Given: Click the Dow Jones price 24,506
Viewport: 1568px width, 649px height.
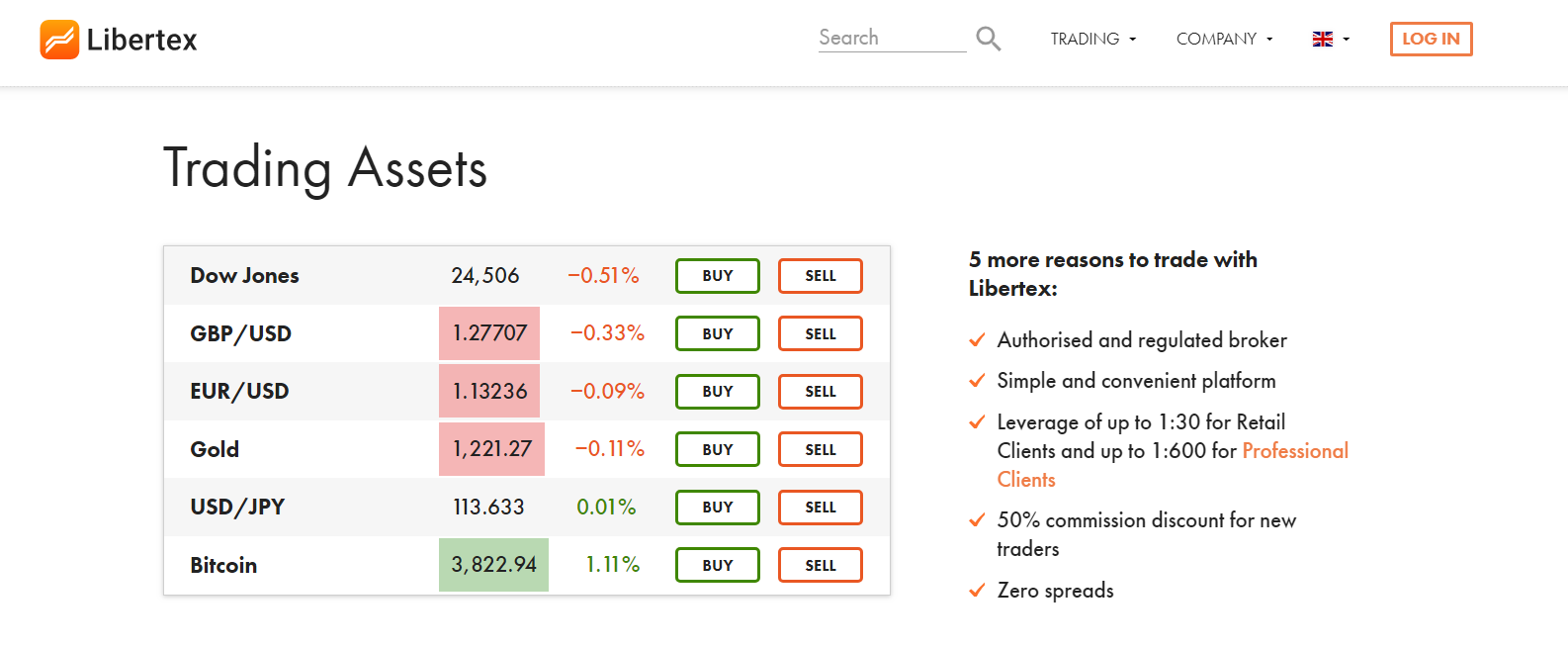Looking at the screenshot, I should click(x=485, y=276).
